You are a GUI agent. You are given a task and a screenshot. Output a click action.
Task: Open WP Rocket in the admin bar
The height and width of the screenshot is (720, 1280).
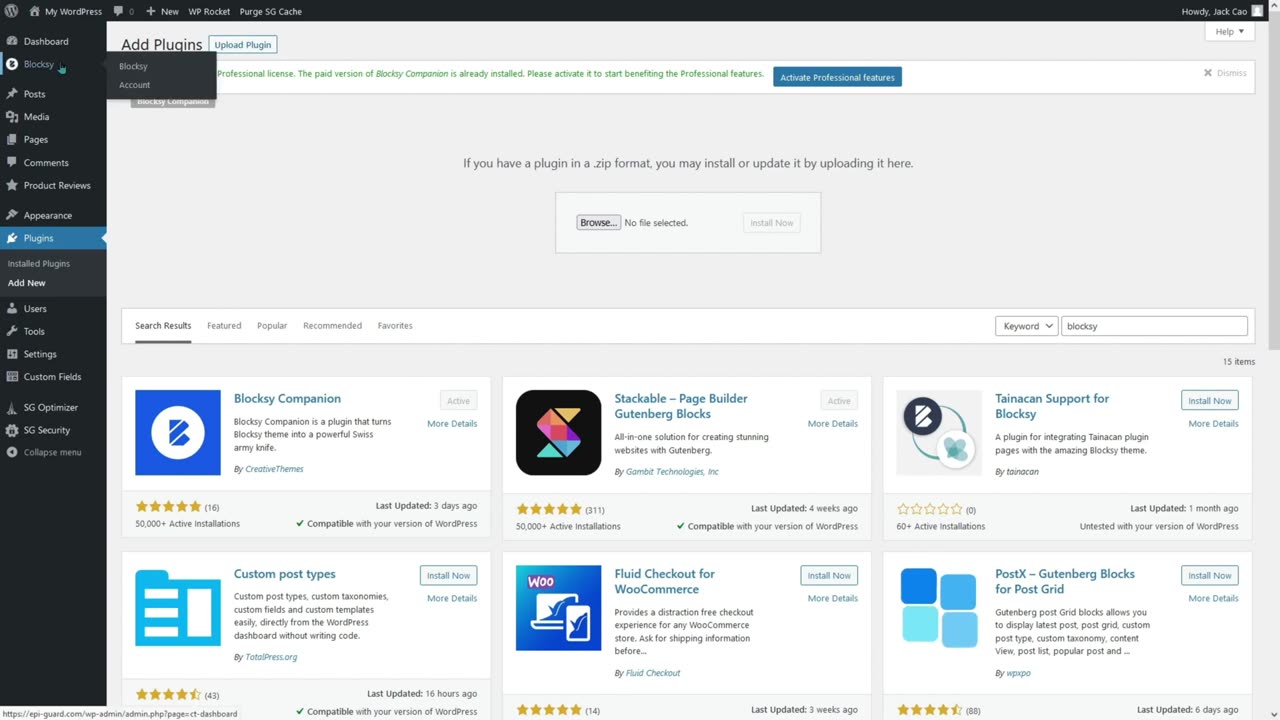tap(209, 11)
